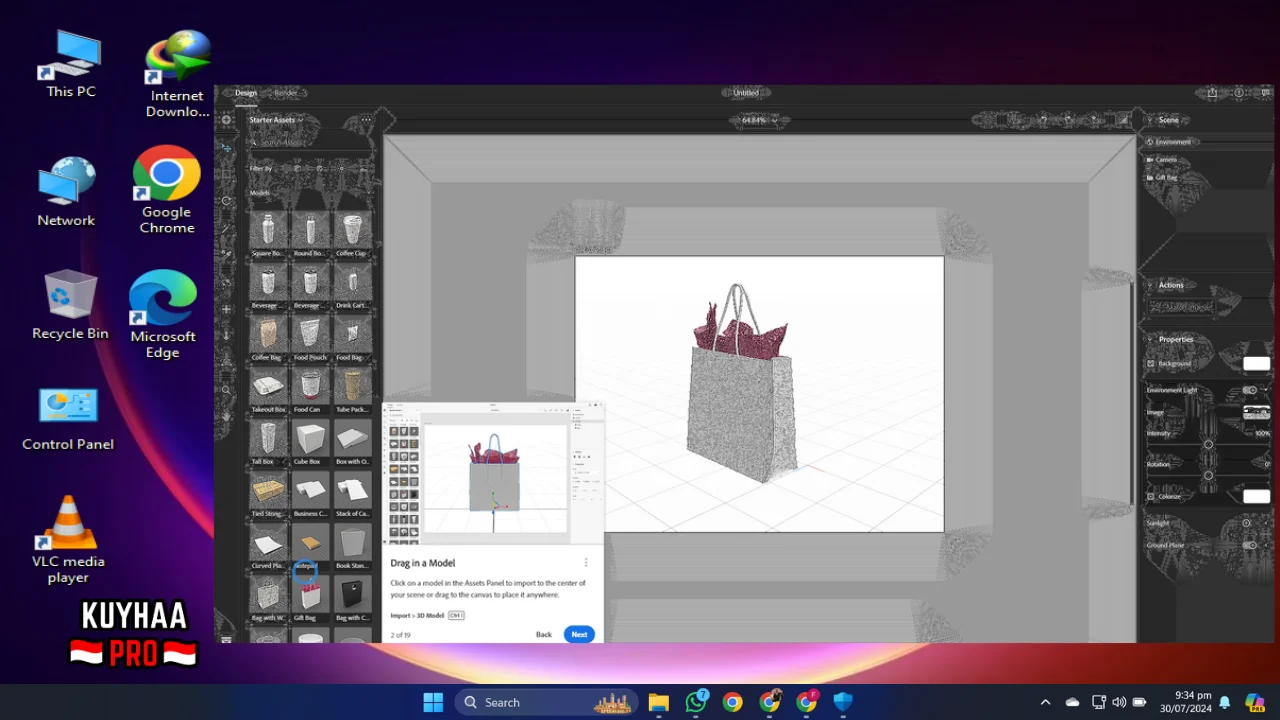The image size is (1280, 720).
Task: Switch to the Render tab
Action: (x=287, y=93)
